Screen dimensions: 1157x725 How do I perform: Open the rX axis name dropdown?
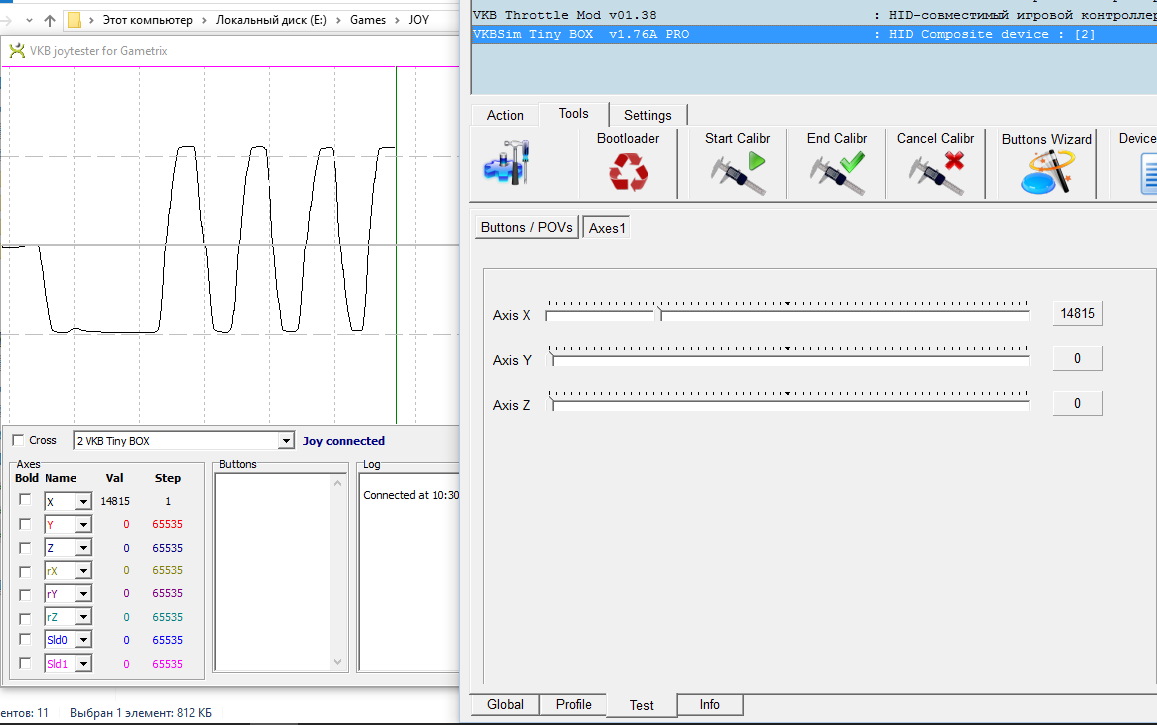[x=83, y=571]
